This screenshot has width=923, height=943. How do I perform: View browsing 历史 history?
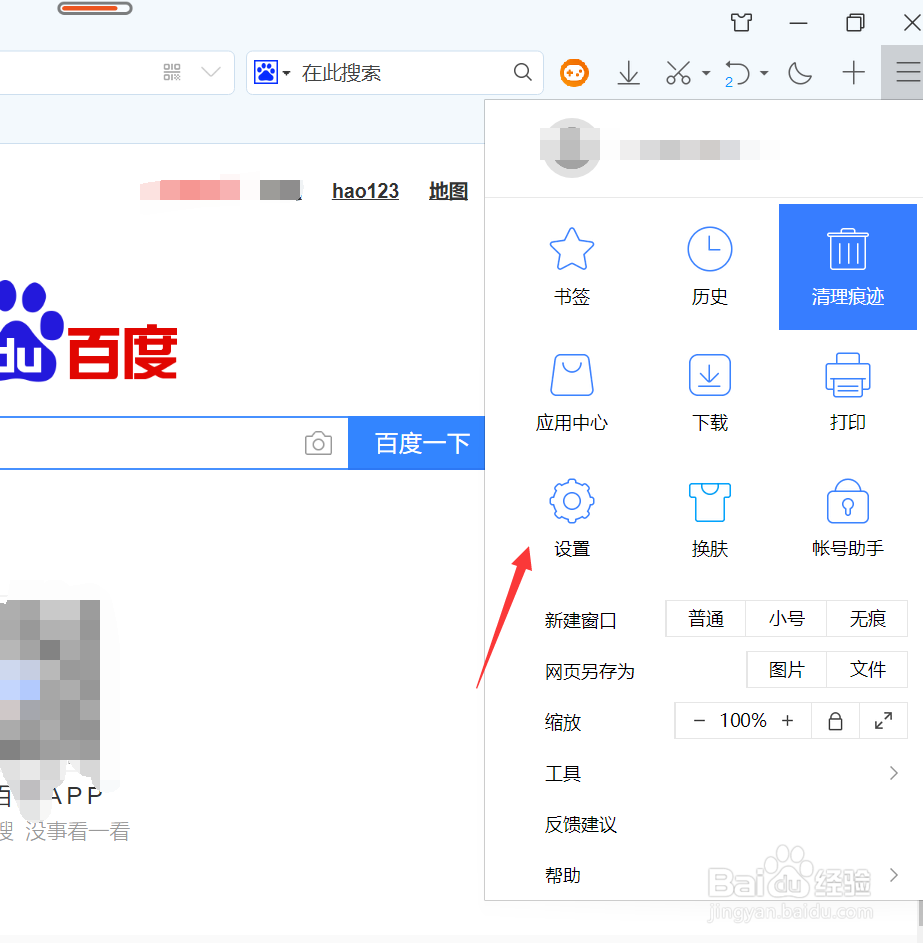click(x=710, y=264)
